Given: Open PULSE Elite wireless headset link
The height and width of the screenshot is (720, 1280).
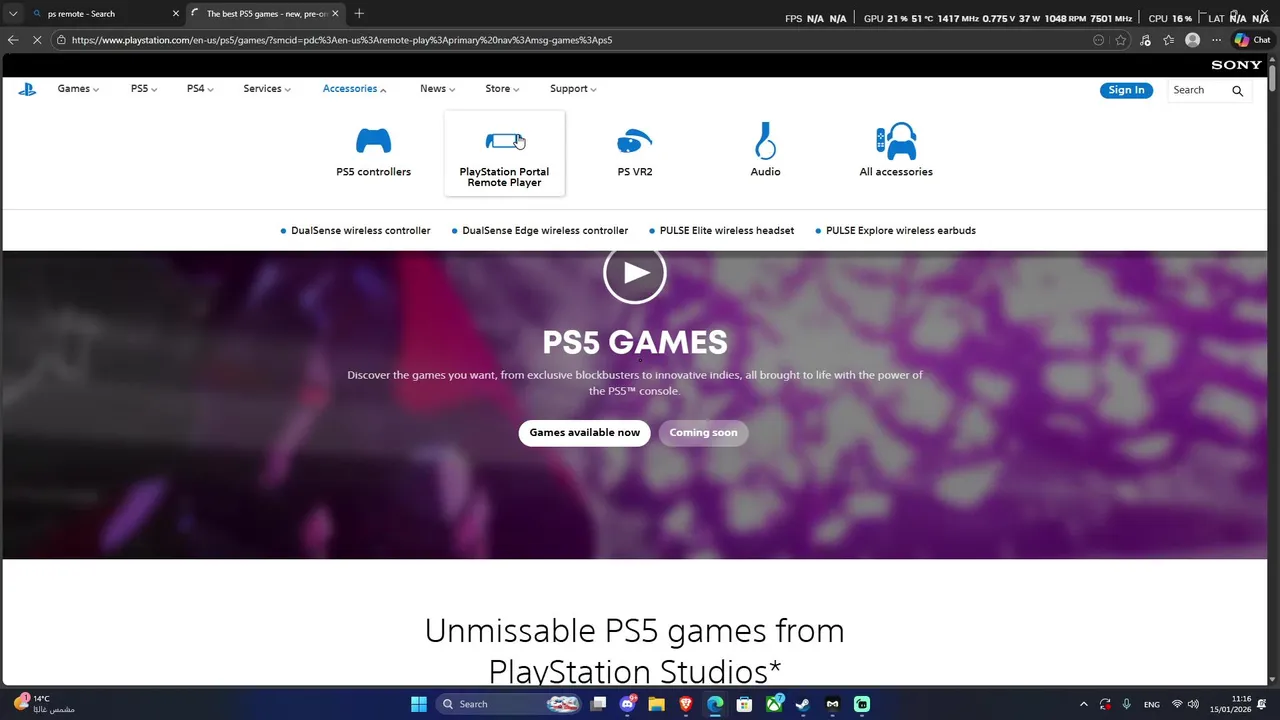Looking at the screenshot, I should point(727,230).
